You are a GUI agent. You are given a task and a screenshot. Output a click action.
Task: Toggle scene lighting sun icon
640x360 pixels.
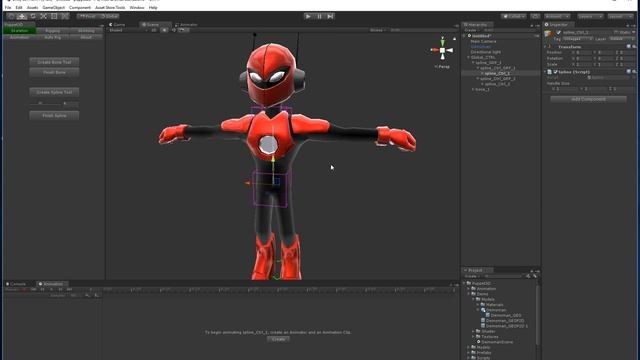[x=164, y=30]
